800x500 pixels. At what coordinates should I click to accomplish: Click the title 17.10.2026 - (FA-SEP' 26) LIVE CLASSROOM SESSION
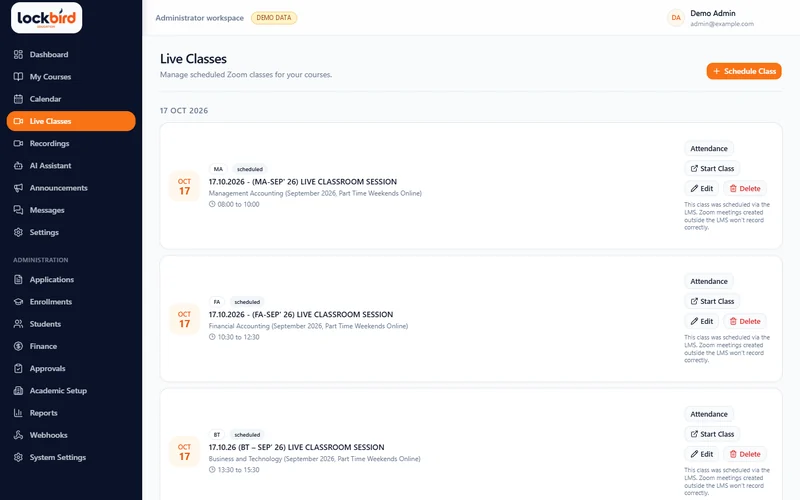click(x=301, y=314)
